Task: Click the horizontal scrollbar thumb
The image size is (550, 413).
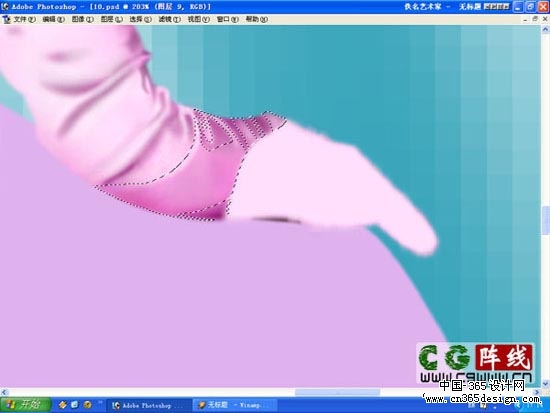Action: [x=337, y=392]
